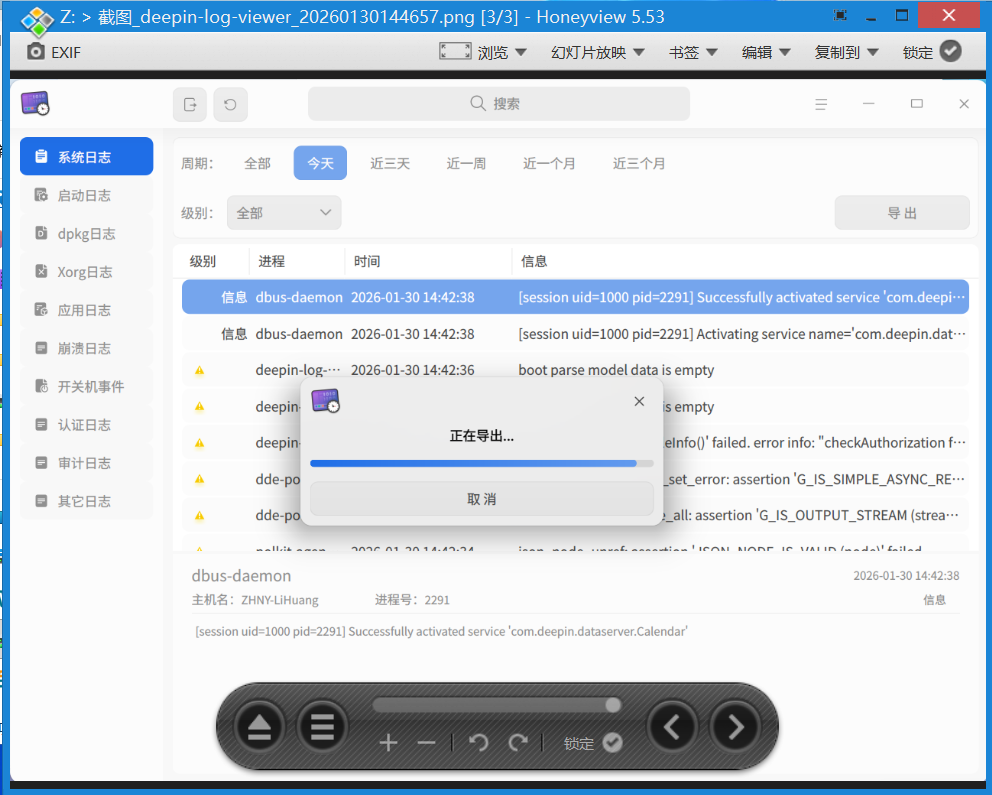Click the Honeyview fullscreen icon in title bar

tap(840, 16)
